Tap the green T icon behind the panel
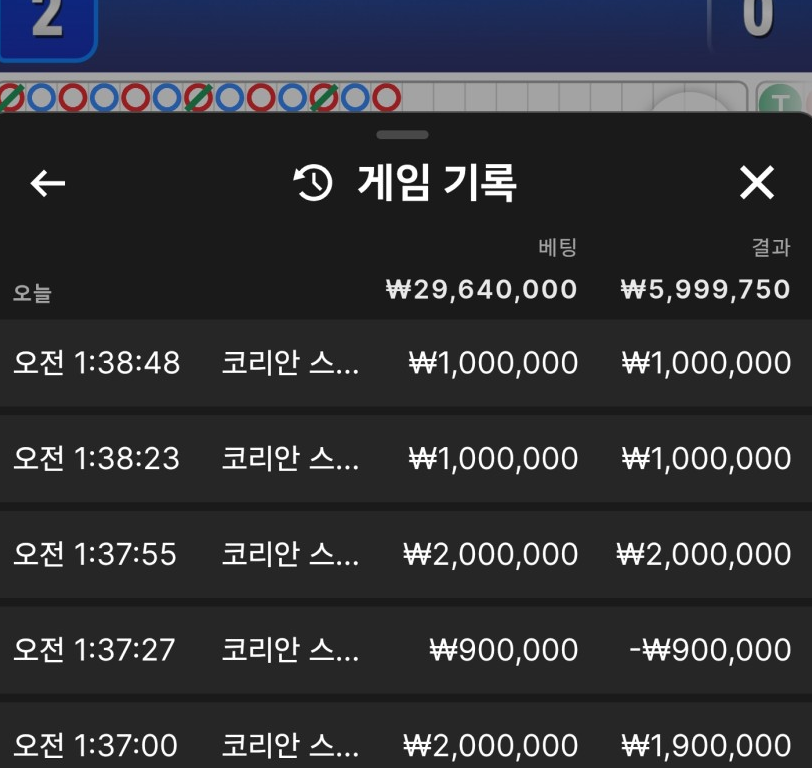 pos(780,99)
